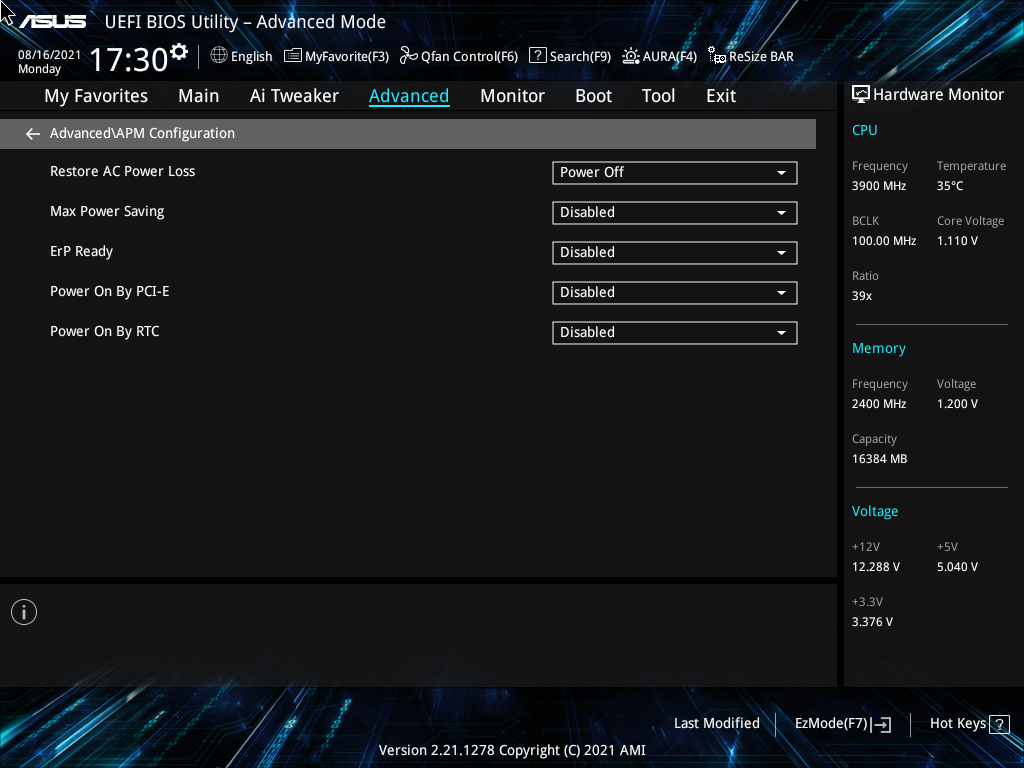Select the Power On By PCI-E label

[x=110, y=291]
